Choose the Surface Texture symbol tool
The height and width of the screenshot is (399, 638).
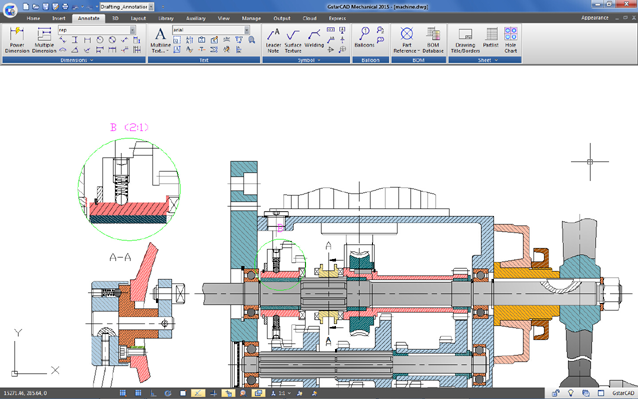pos(293,40)
